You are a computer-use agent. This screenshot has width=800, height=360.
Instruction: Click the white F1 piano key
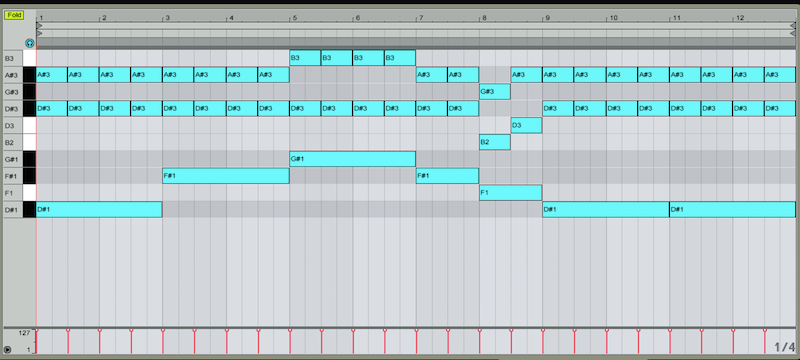coord(29,193)
